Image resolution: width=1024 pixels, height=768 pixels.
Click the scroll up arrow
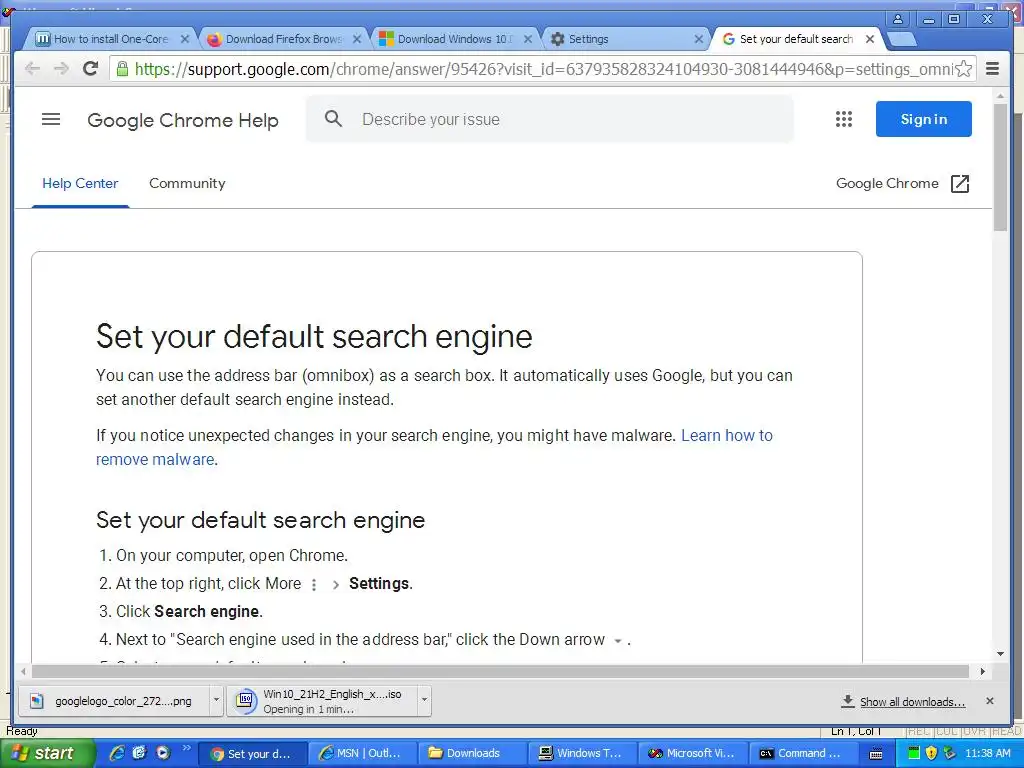pyautogui.click(x=1000, y=96)
